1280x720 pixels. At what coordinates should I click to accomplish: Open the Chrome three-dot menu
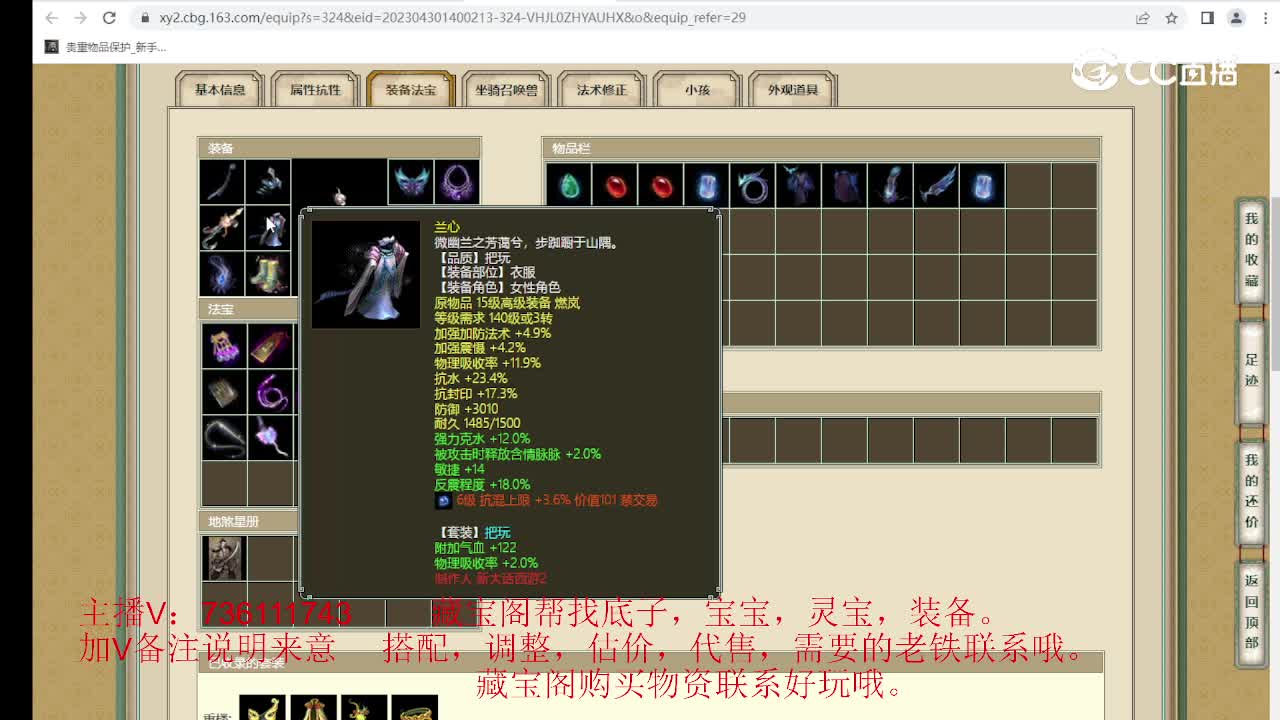1263,17
